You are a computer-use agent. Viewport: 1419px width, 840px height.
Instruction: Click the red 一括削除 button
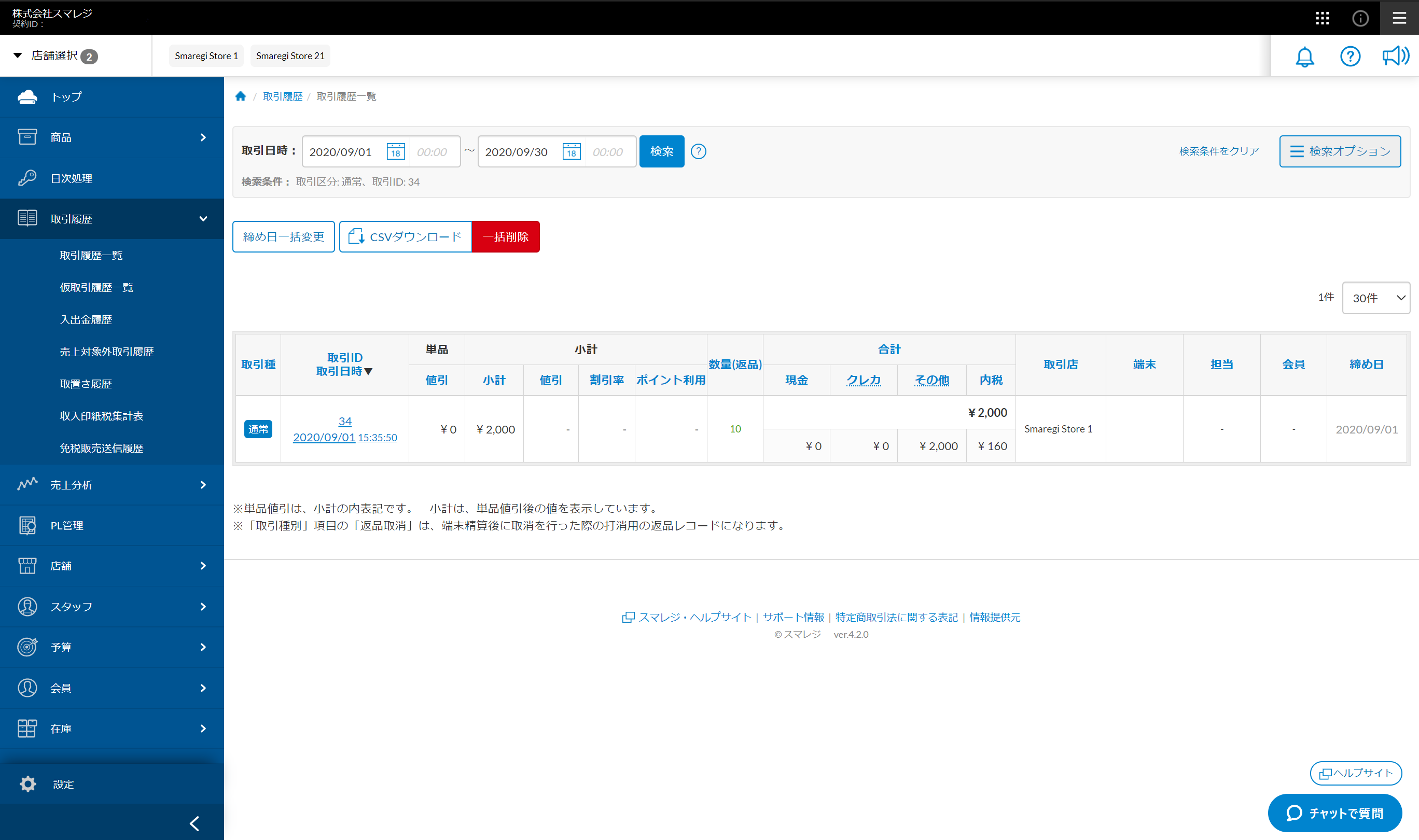(506, 236)
